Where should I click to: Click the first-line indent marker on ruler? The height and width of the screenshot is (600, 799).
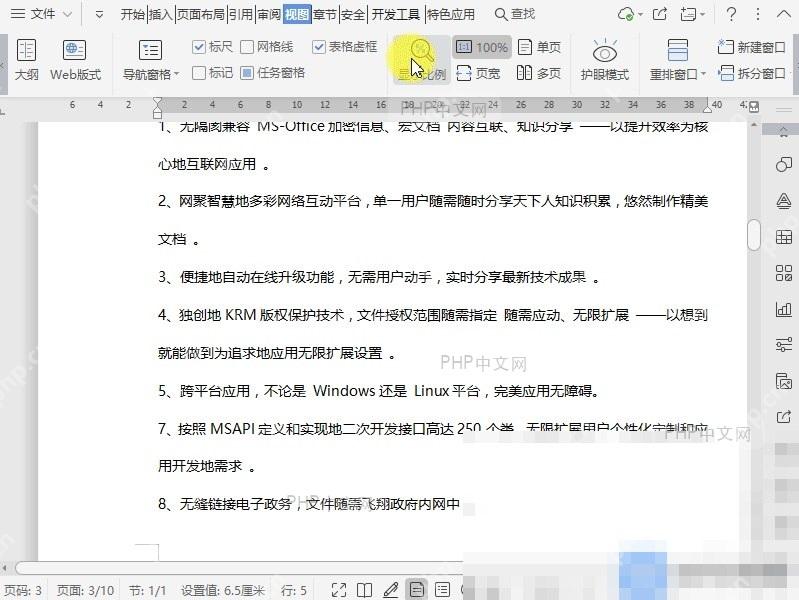pos(157,101)
